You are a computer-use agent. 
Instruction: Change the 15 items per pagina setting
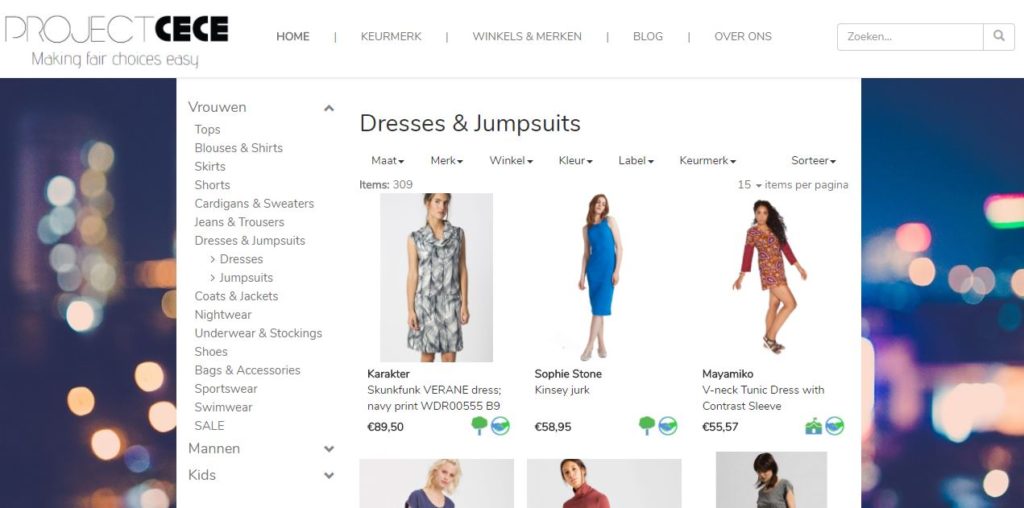[x=750, y=185]
